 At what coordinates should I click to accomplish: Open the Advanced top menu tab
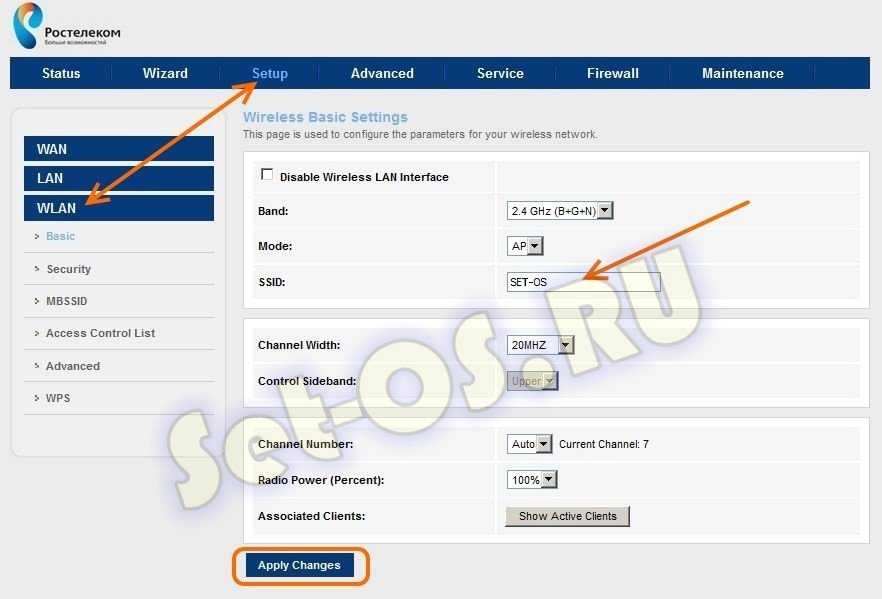[x=382, y=73]
